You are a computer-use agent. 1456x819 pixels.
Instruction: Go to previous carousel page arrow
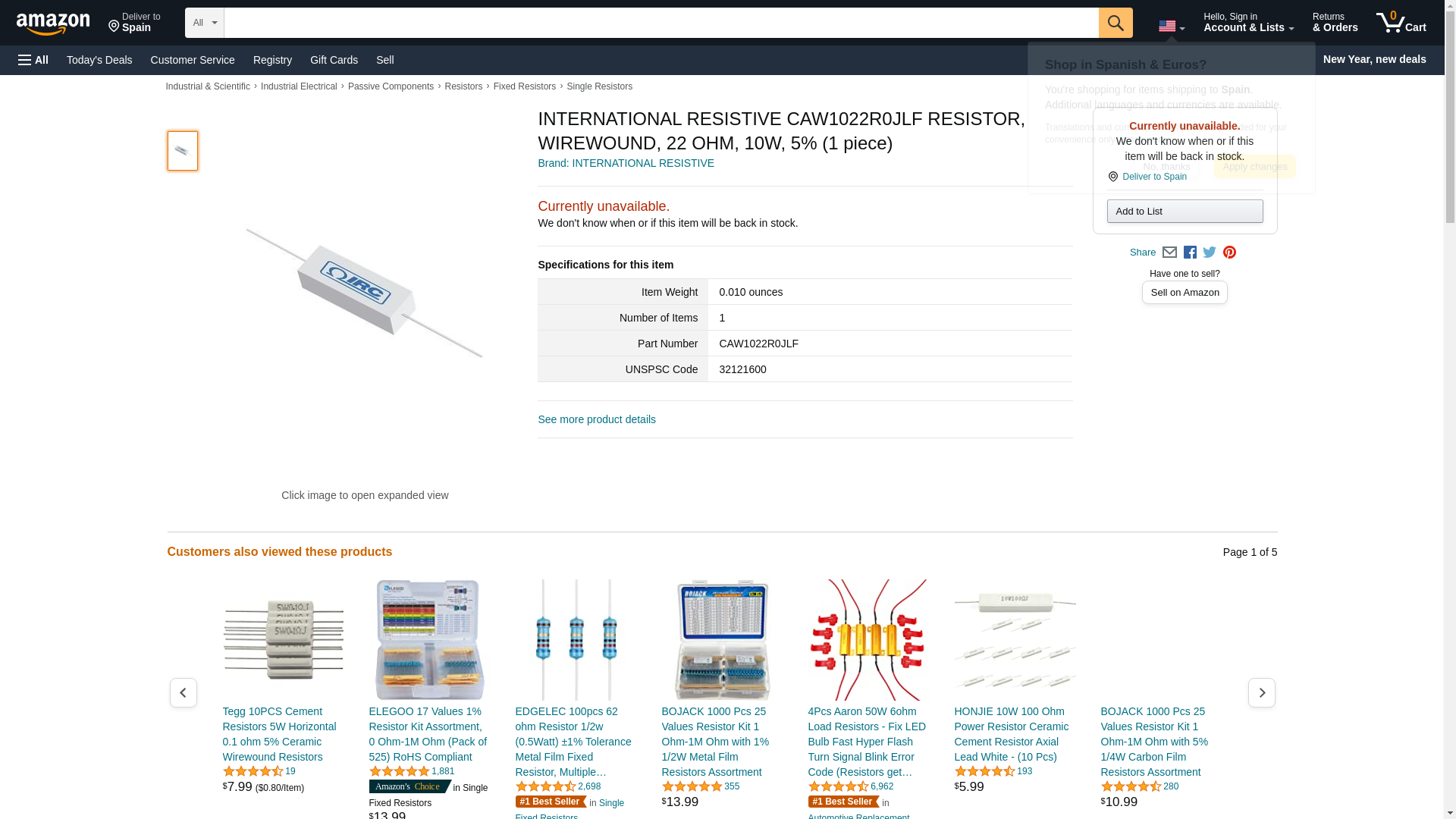(183, 692)
